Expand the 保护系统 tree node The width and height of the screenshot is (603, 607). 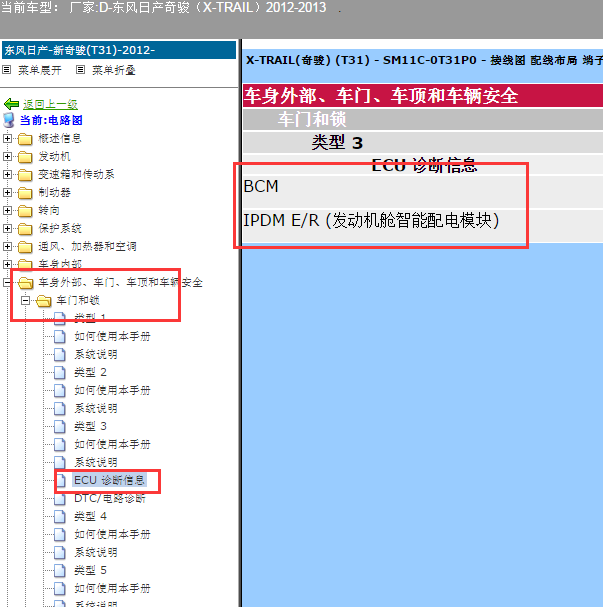tap(7, 228)
